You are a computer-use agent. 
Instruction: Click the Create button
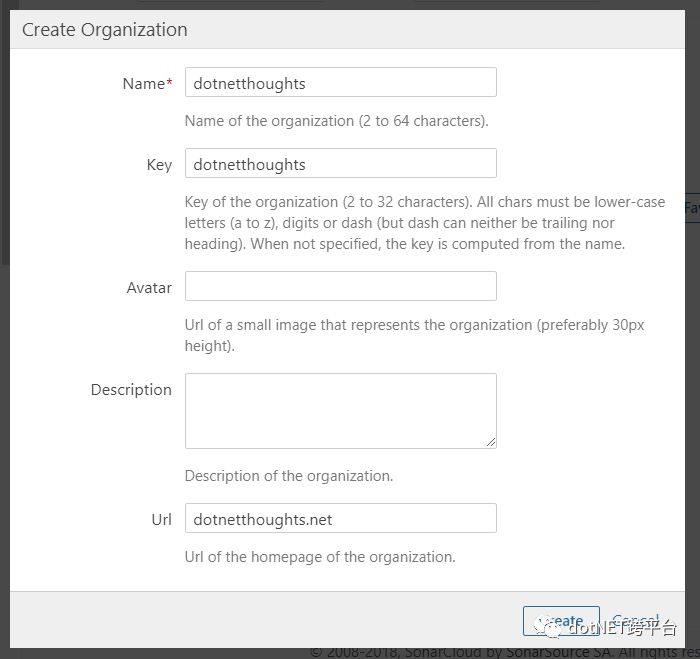point(561,621)
